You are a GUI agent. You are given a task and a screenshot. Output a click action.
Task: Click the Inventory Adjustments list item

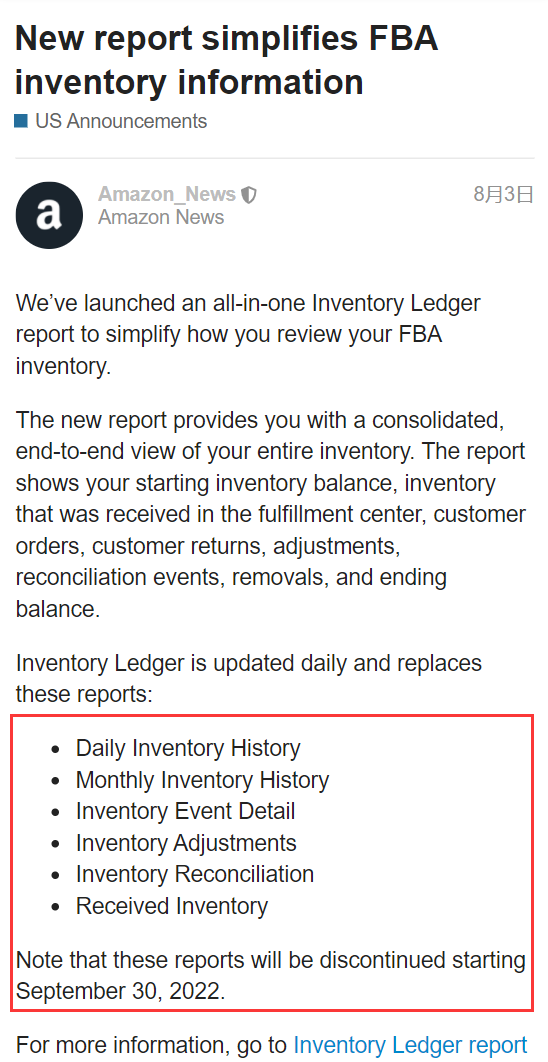(186, 843)
